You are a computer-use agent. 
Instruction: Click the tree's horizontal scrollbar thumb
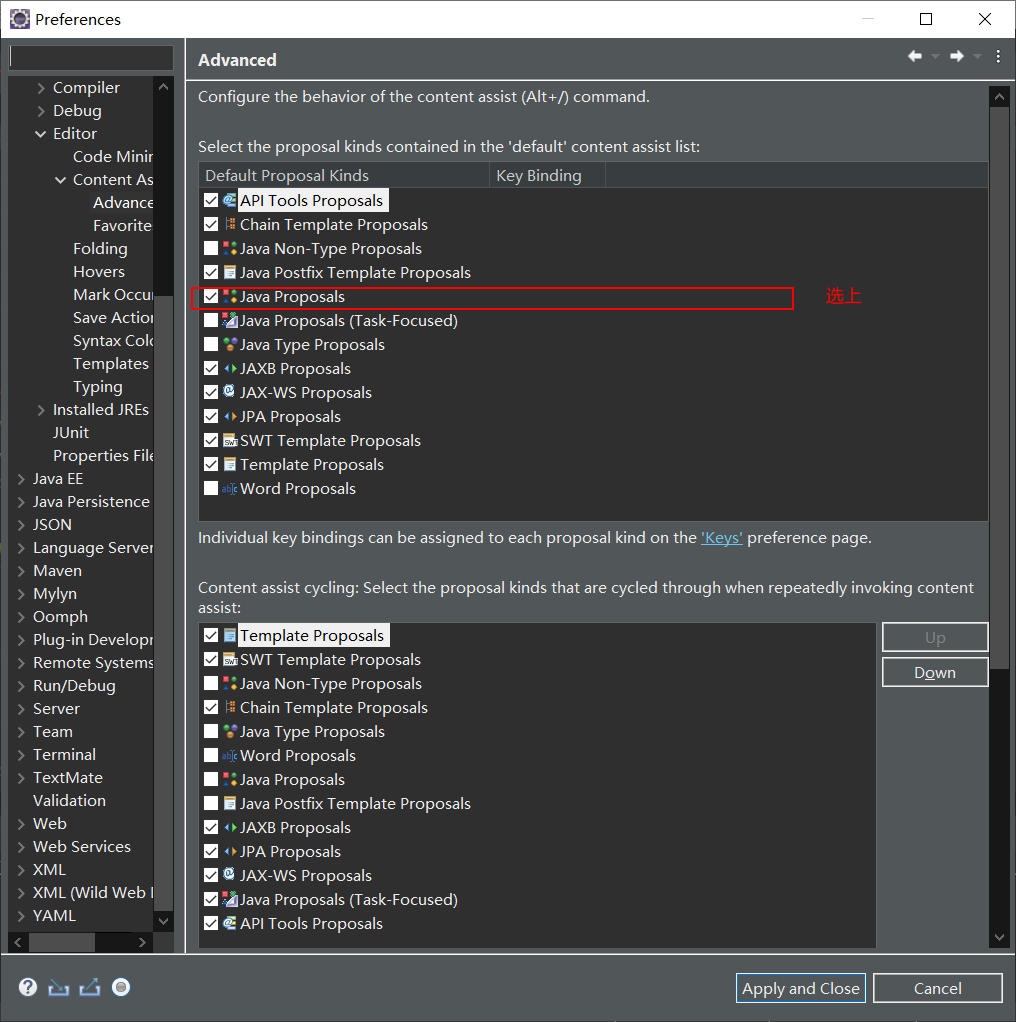coord(62,942)
